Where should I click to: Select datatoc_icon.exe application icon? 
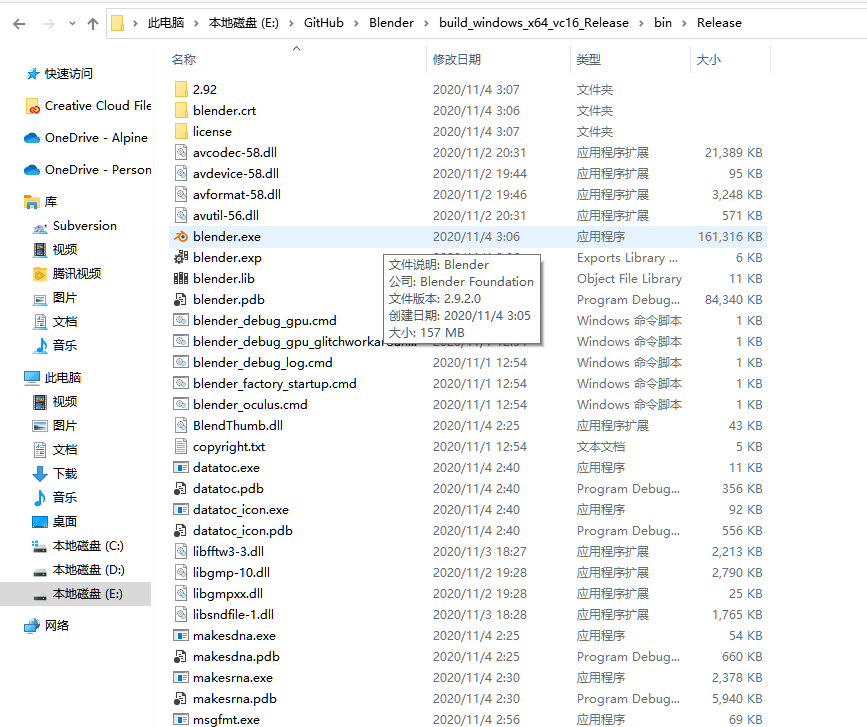click(181, 510)
